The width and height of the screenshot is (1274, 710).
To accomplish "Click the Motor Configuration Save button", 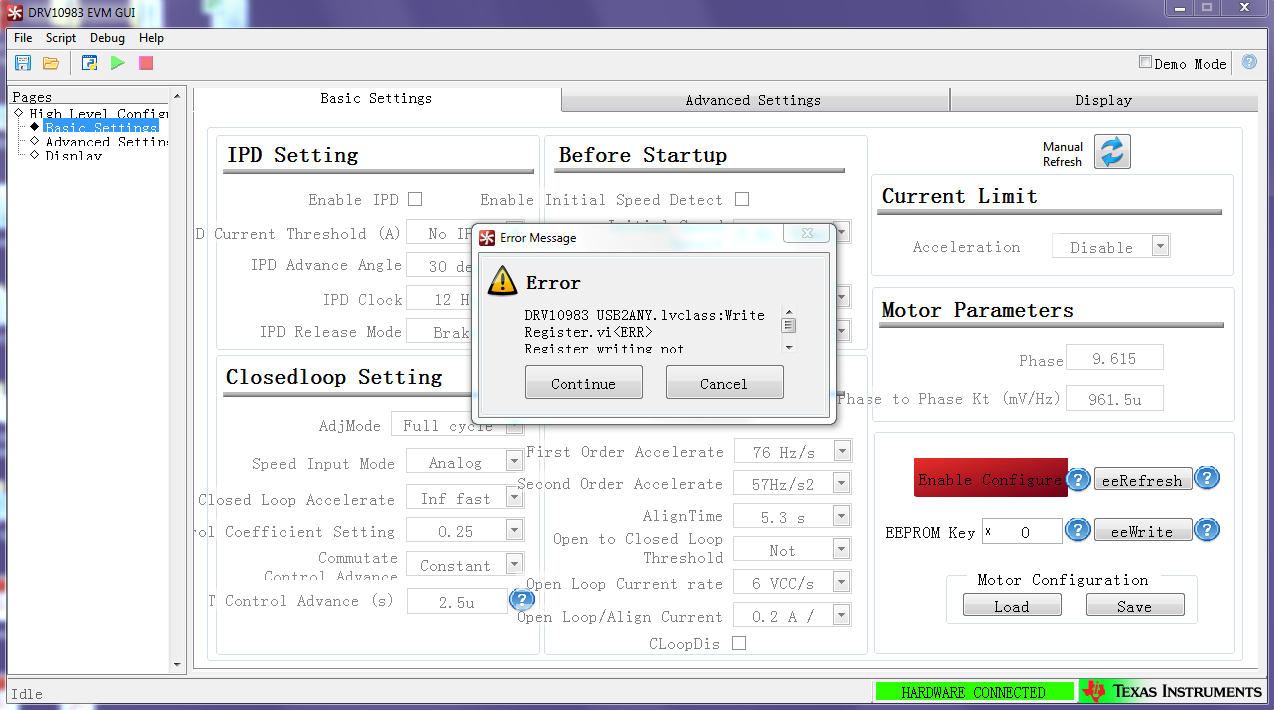I will [x=1135, y=606].
